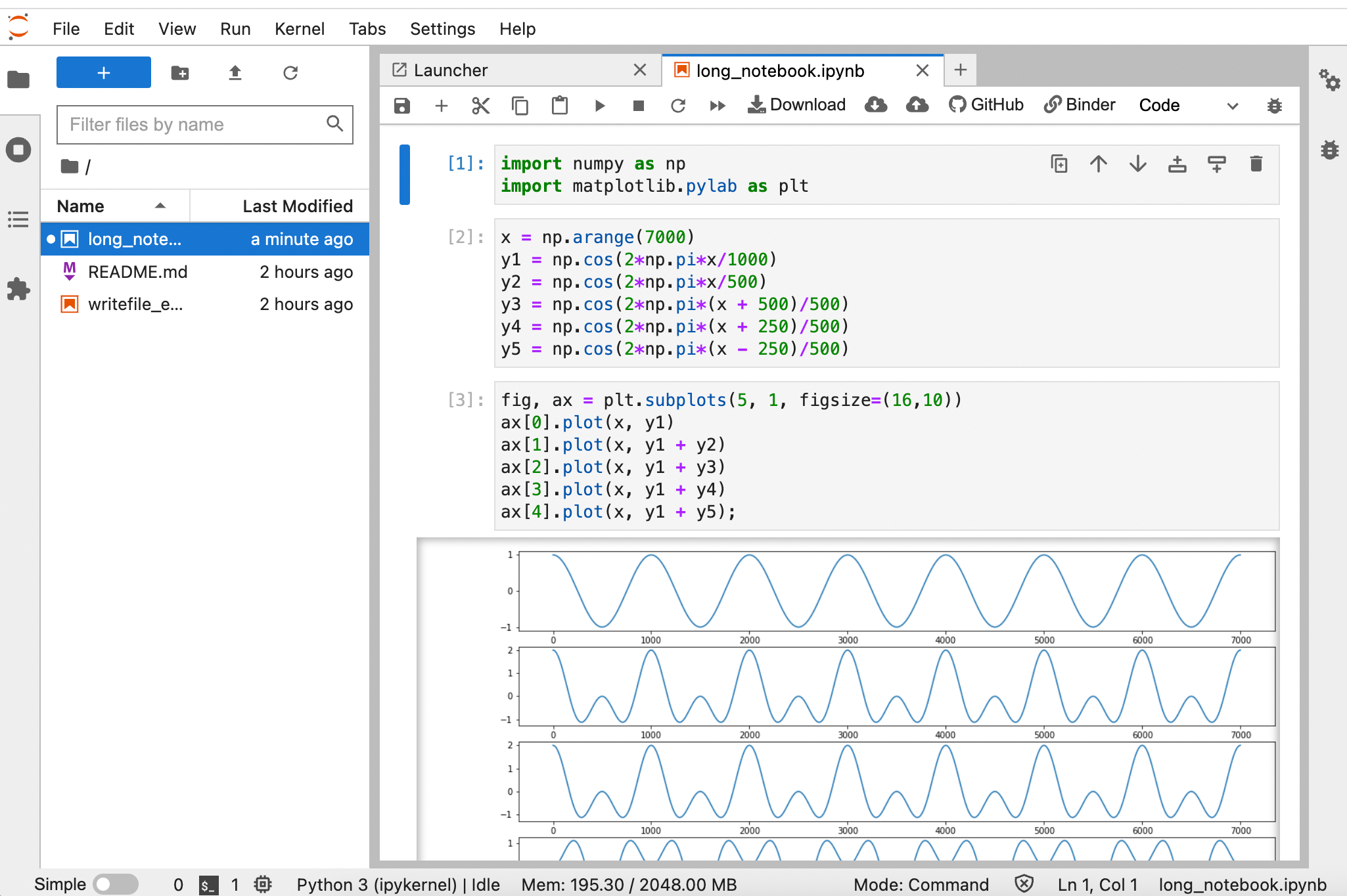
Task: Click the Run cell icon
Action: (x=599, y=105)
